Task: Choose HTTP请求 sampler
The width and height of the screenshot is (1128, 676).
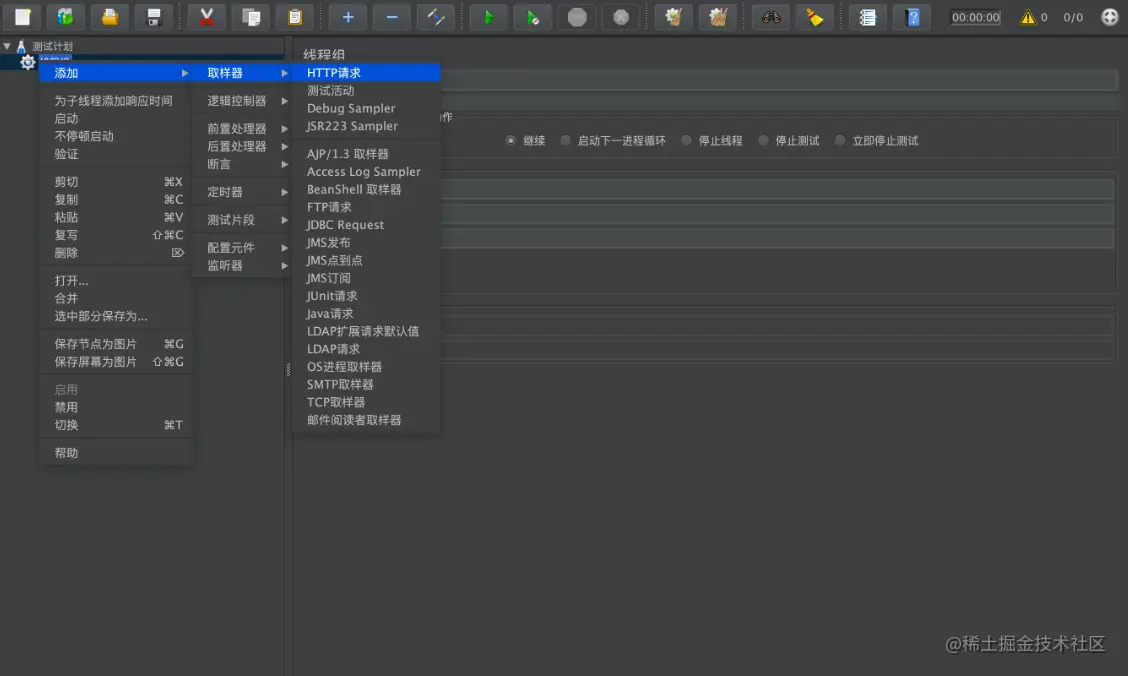Action: 366,73
